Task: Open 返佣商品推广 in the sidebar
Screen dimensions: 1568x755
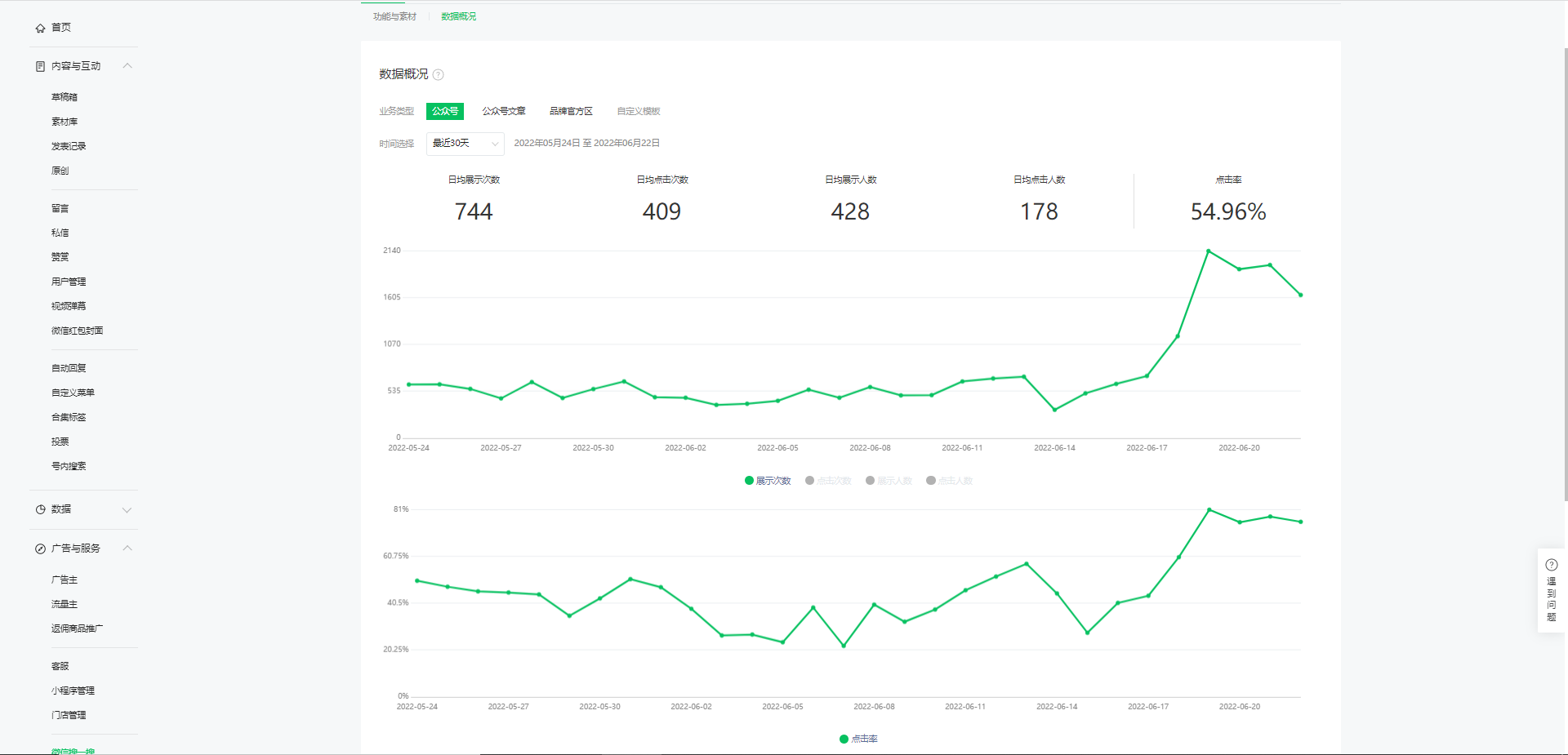Action: [x=78, y=628]
